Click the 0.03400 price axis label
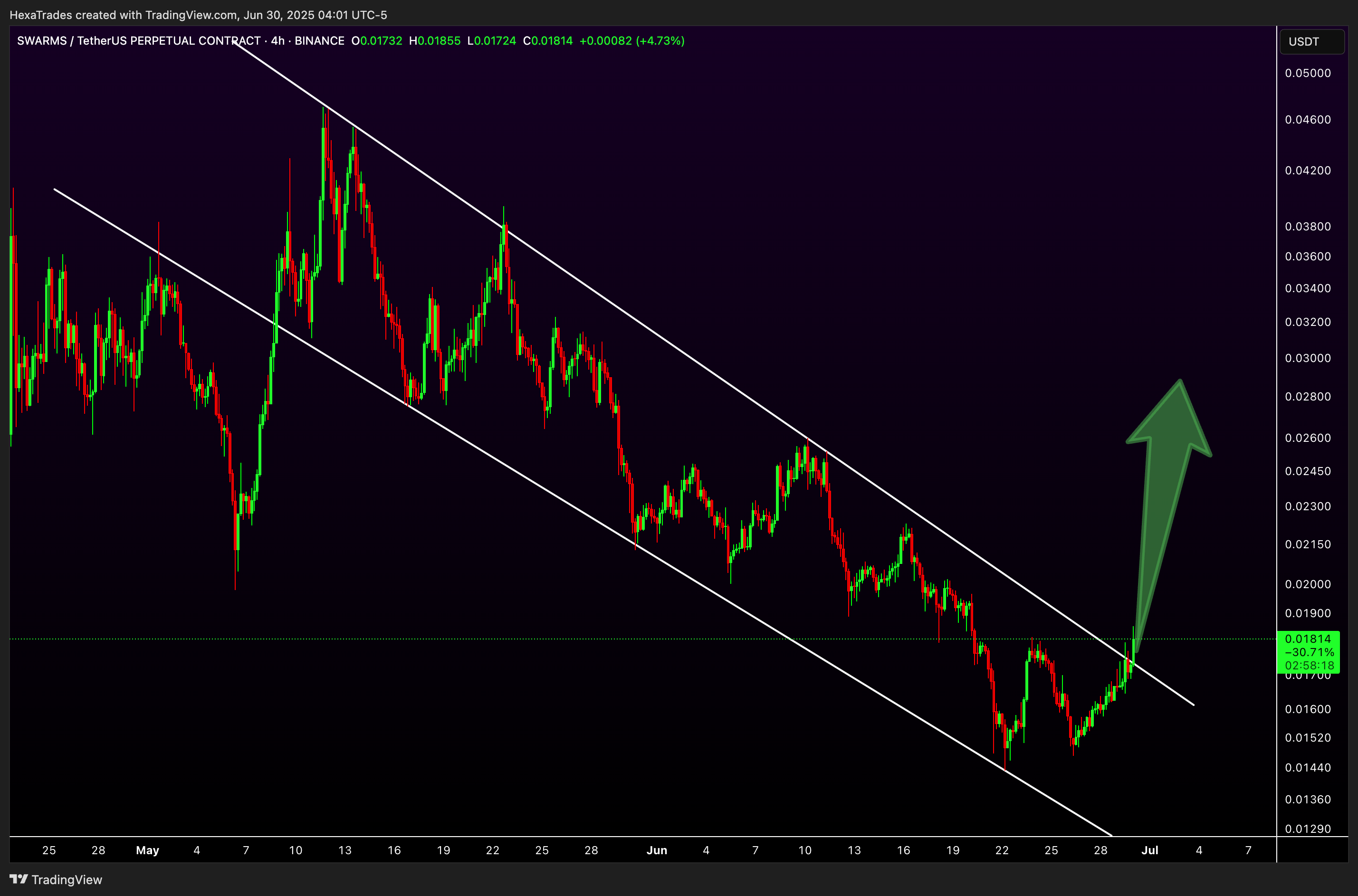The width and height of the screenshot is (1358, 896). point(1308,288)
